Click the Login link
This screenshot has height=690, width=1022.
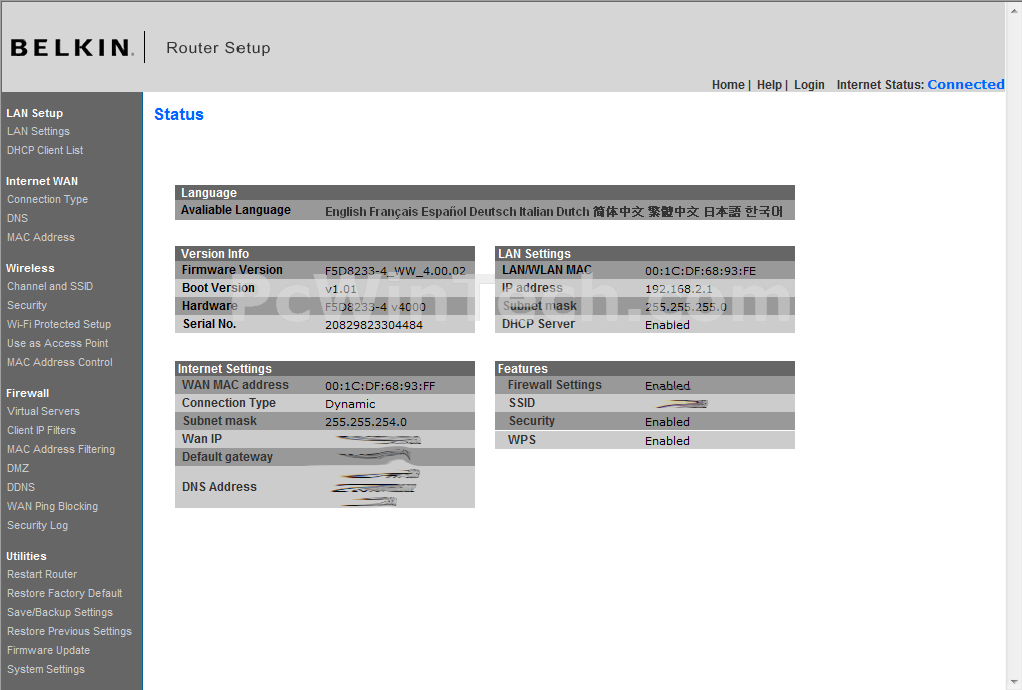(809, 85)
